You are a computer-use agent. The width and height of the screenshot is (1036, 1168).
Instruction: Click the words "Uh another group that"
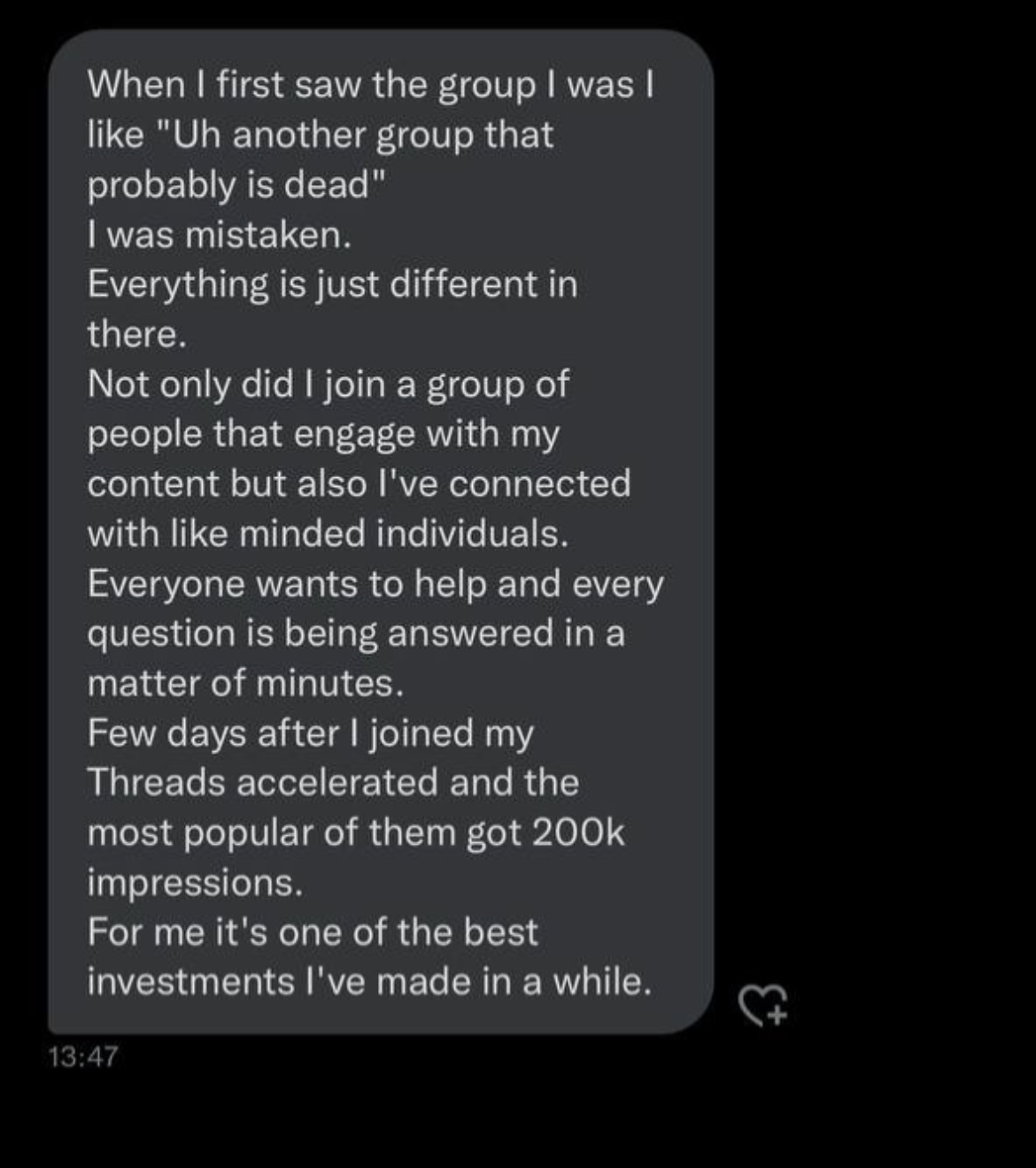[x=361, y=135]
